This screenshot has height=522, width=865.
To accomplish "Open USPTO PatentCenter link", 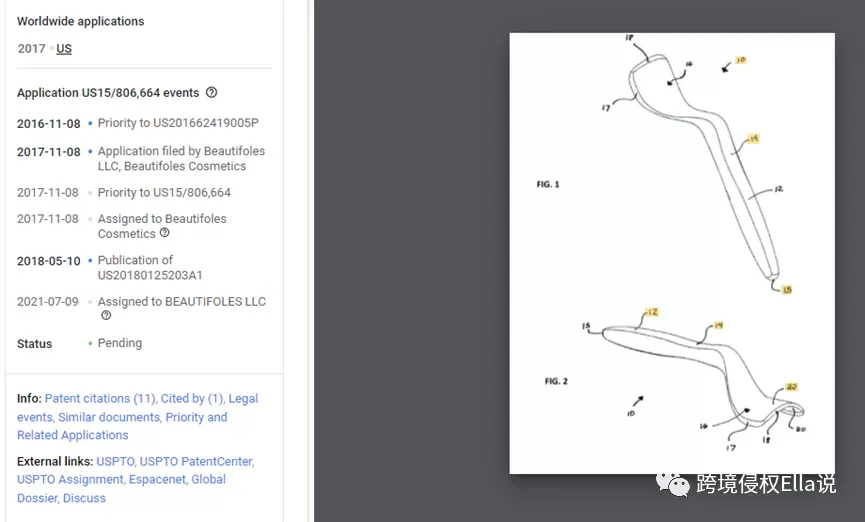I will [196, 461].
